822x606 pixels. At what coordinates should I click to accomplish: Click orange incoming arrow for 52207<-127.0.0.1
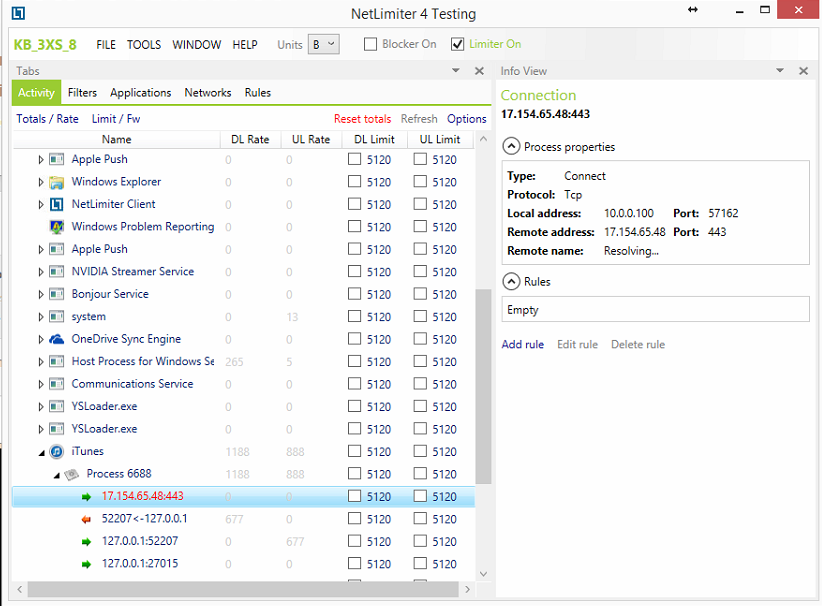point(86,520)
